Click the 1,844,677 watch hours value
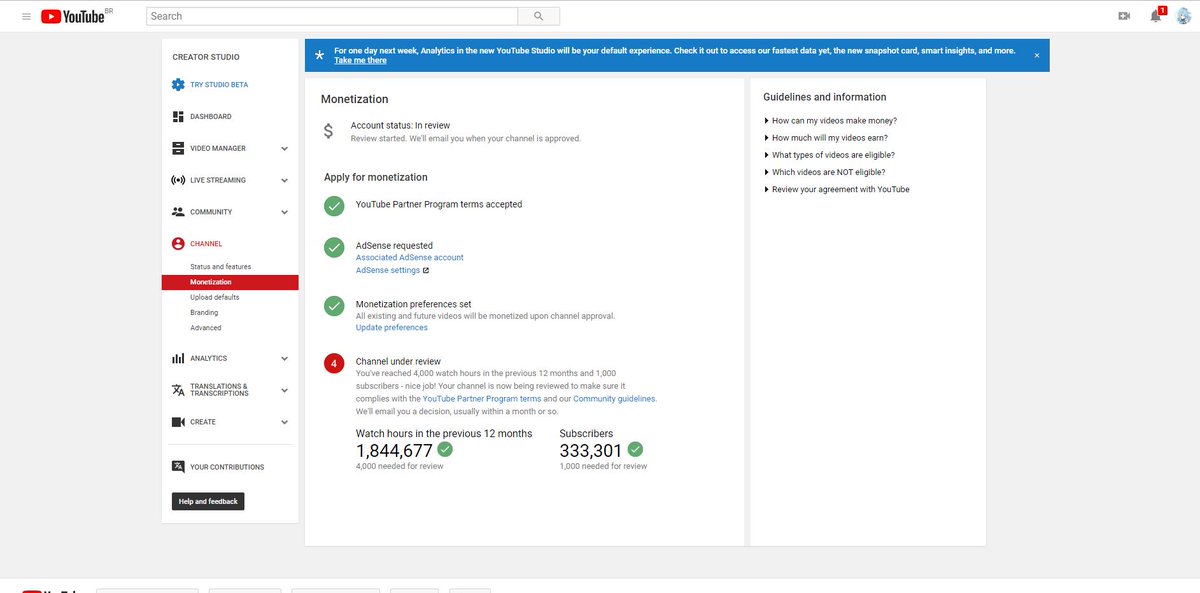 point(394,451)
